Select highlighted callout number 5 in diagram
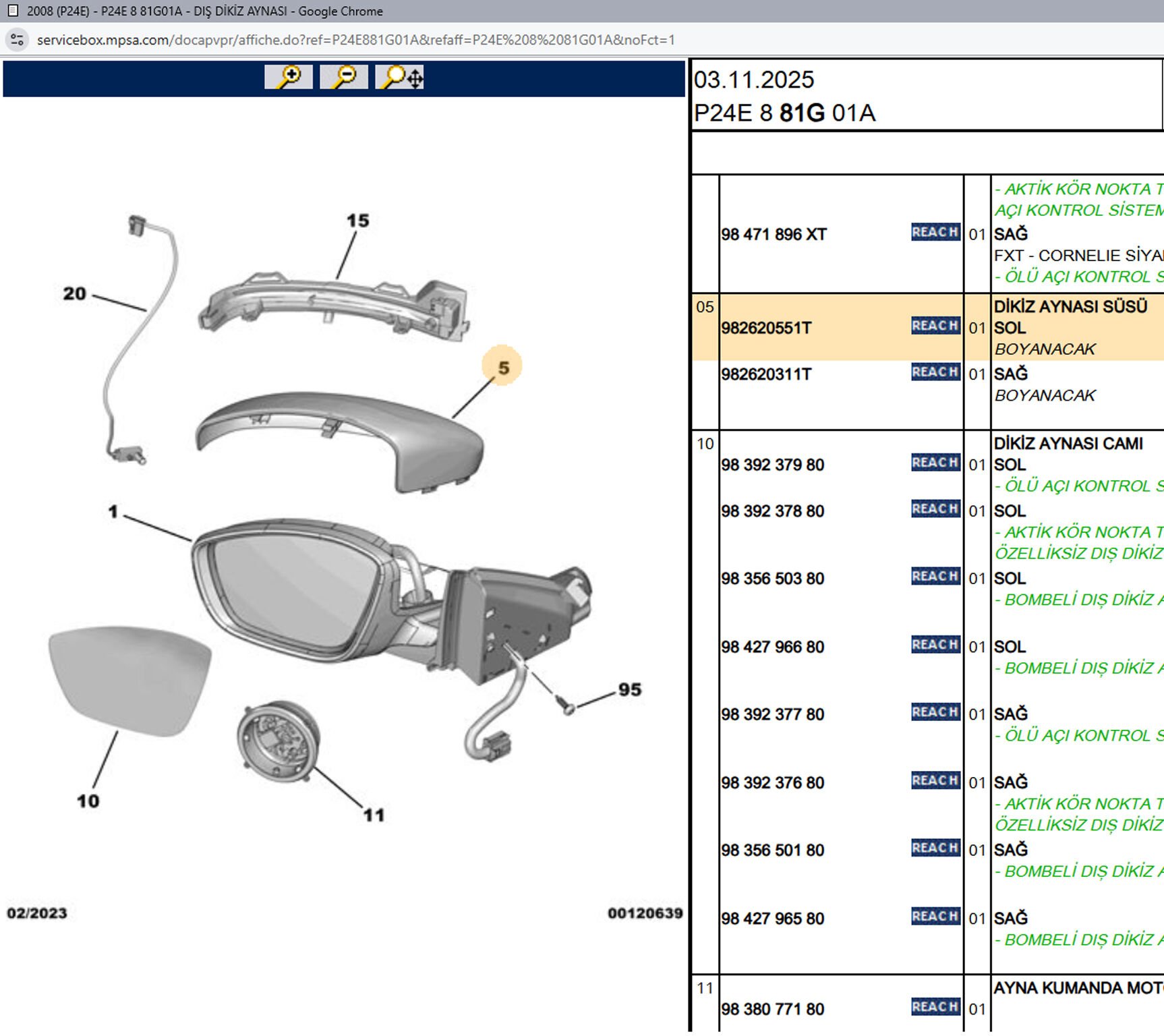This screenshot has height=1036, width=1164. pos(502,368)
